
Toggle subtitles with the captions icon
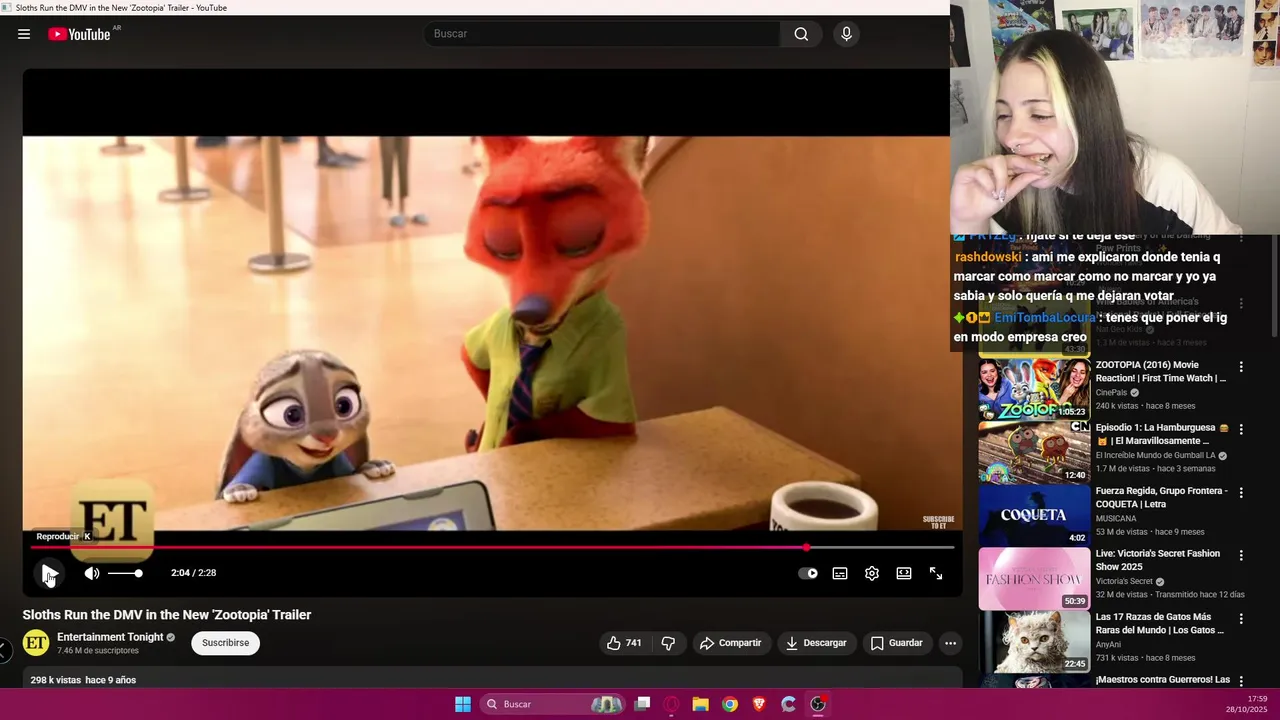[x=840, y=573]
